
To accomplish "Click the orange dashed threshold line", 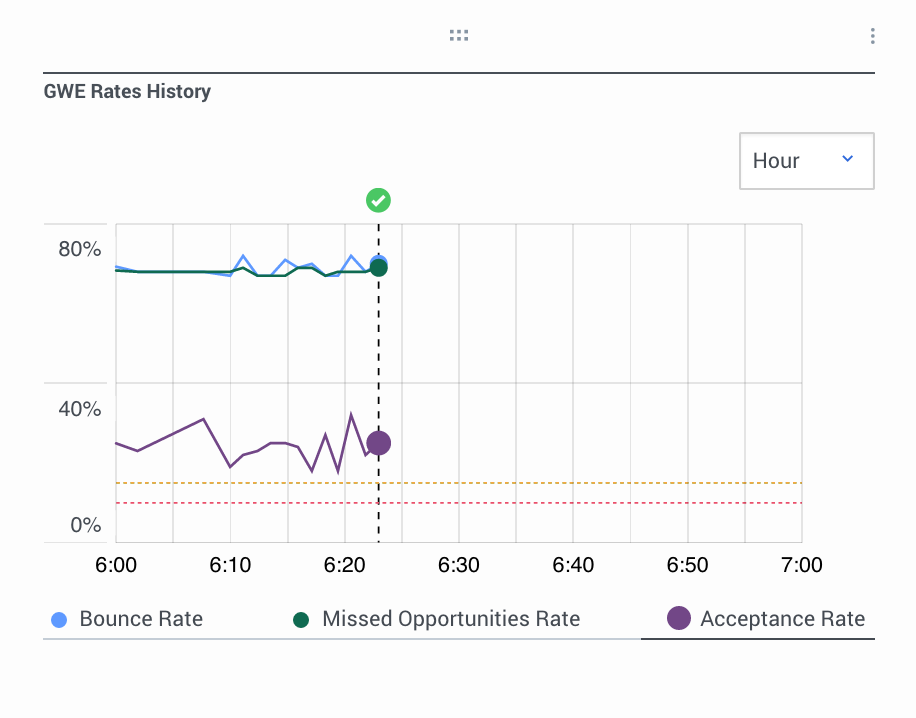I will [x=600, y=483].
